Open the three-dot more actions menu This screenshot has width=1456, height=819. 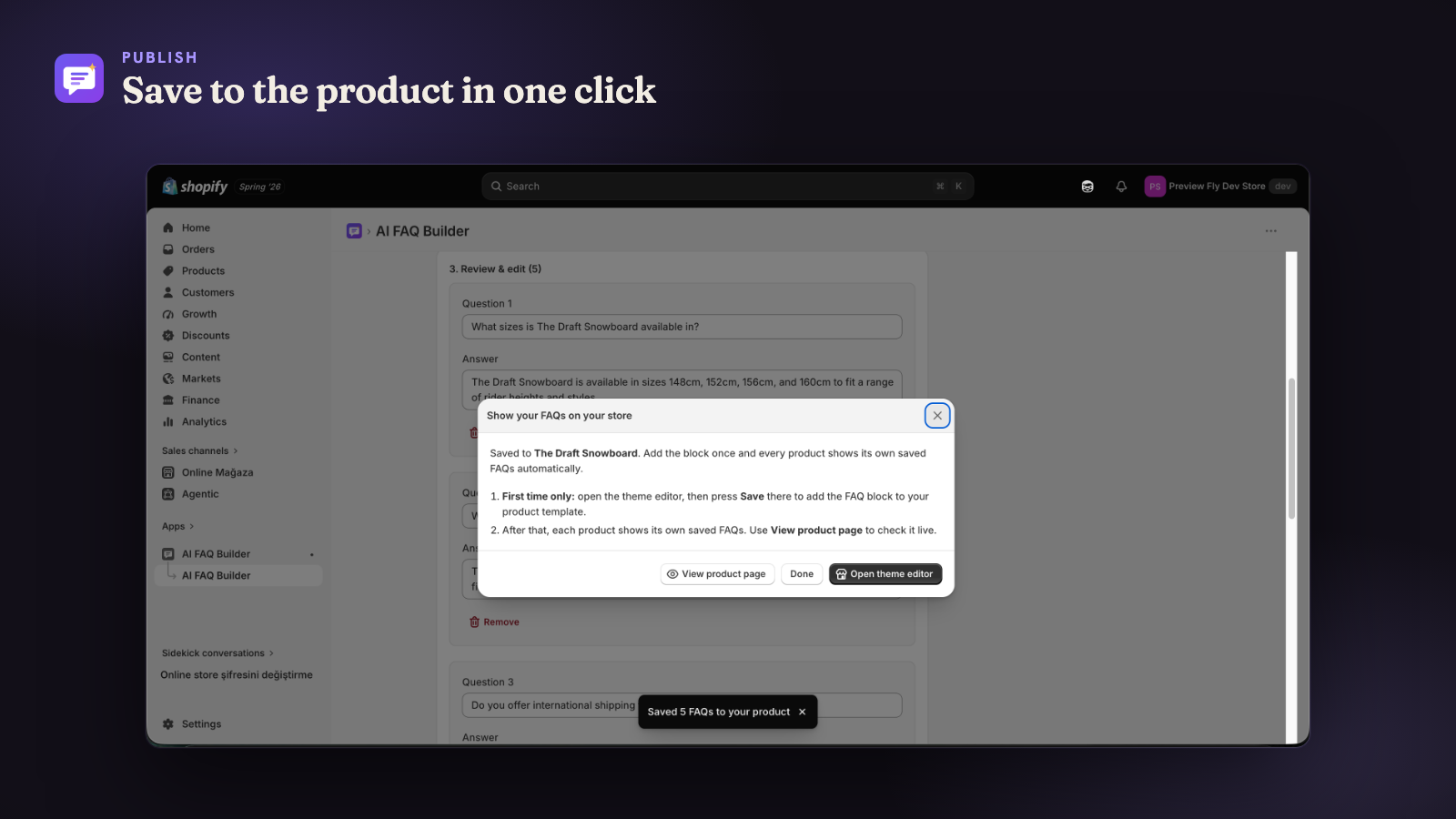click(1271, 231)
